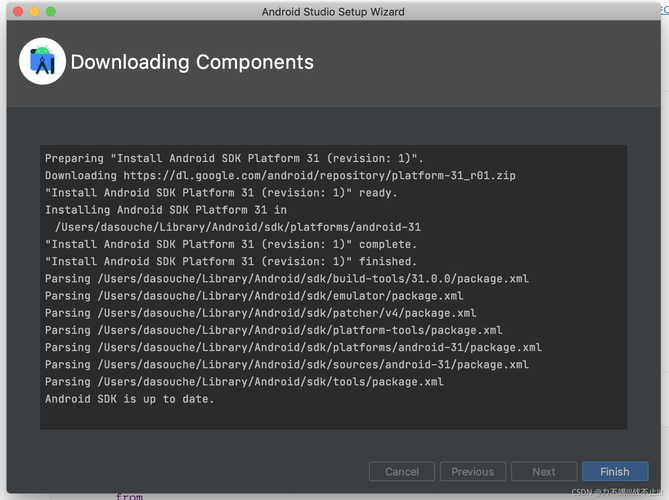Select the build-tools/31.0.0 package.xml parsing line
This screenshot has height=500, width=669.
pyautogui.click(x=287, y=279)
